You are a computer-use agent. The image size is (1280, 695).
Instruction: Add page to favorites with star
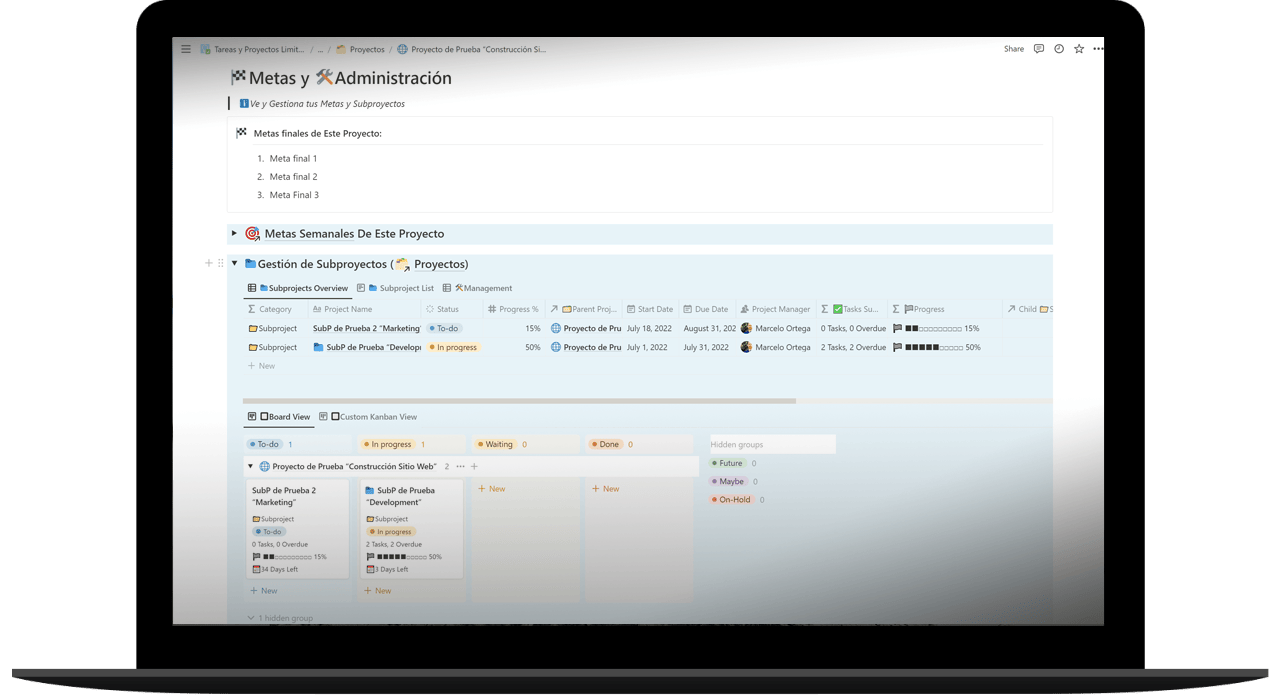(1079, 49)
